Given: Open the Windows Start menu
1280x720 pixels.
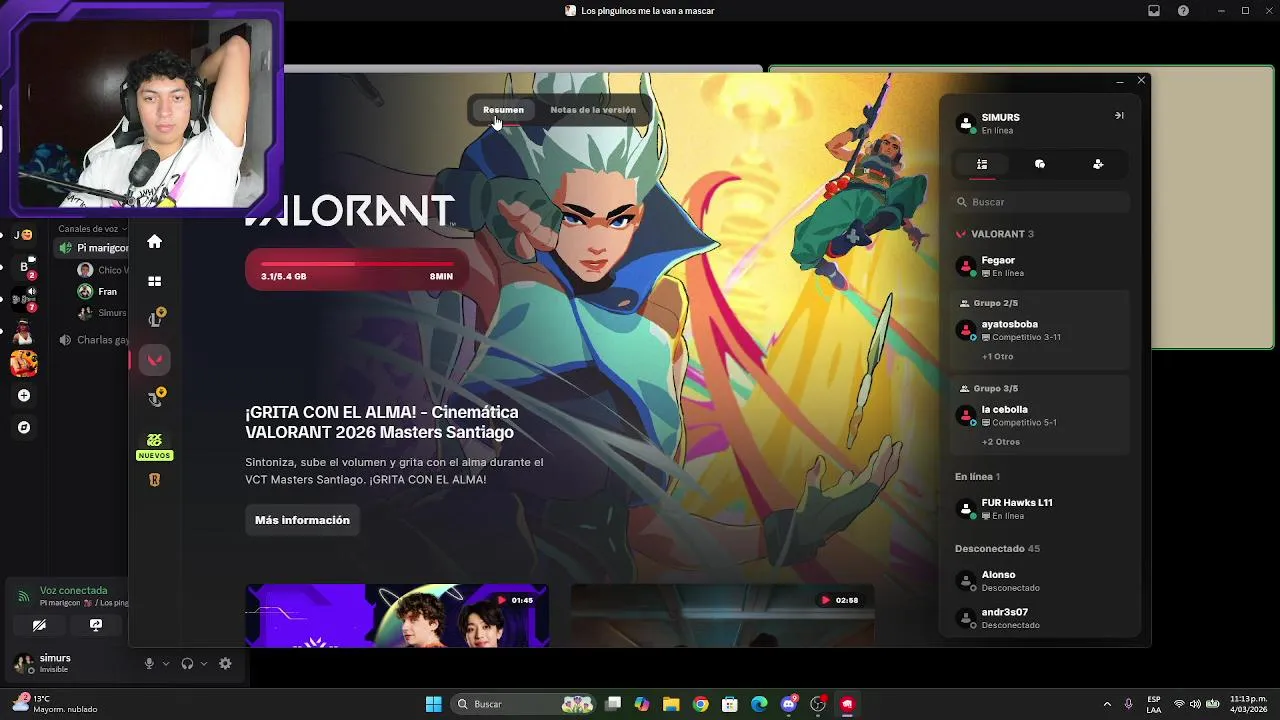Looking at the screenshot, I should 433,704.
